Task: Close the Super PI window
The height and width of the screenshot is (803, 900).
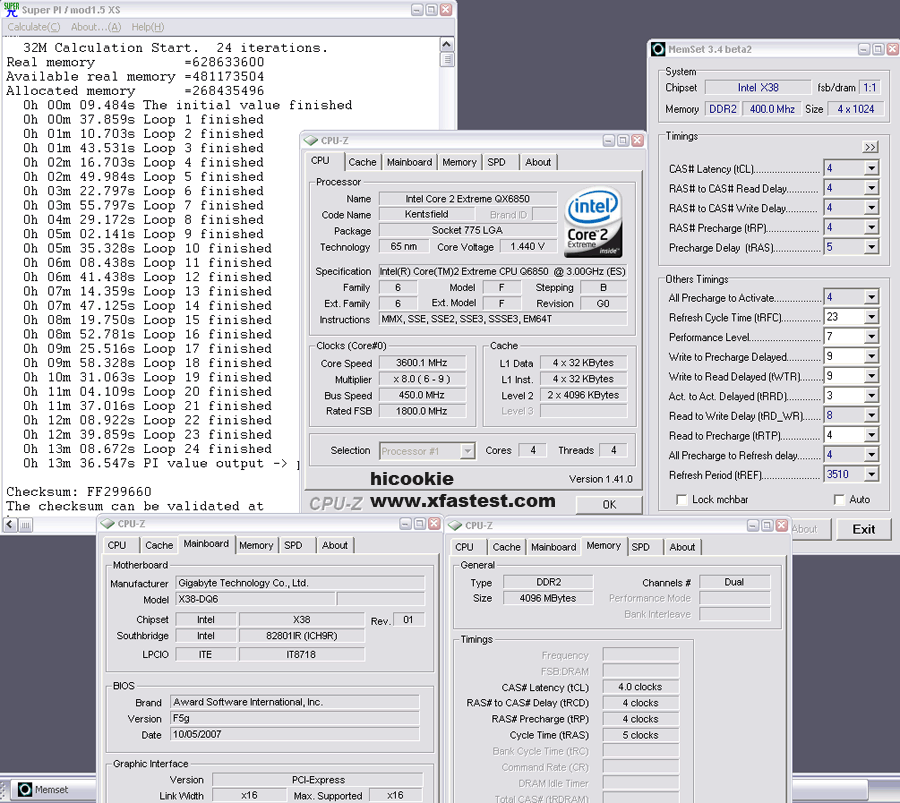Action: pyautogui.click(x=445, y=10)
